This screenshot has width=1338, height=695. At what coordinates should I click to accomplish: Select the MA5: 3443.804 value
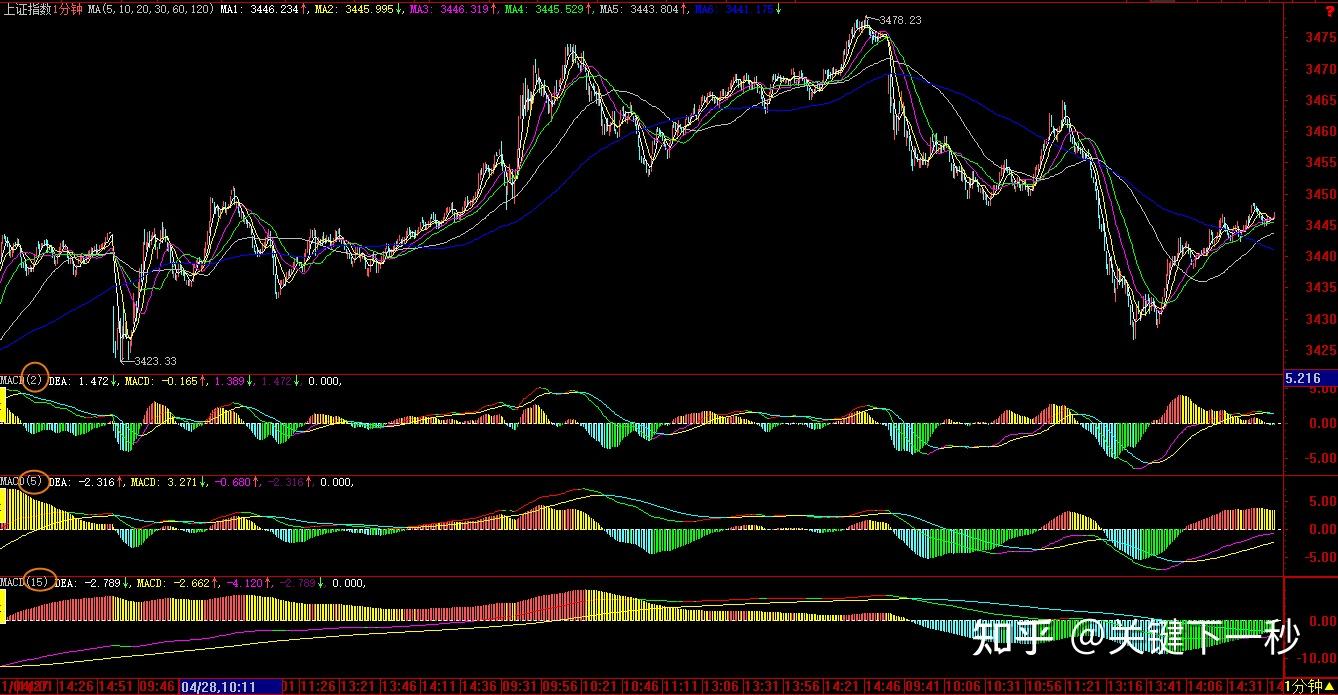click(640, 8)
